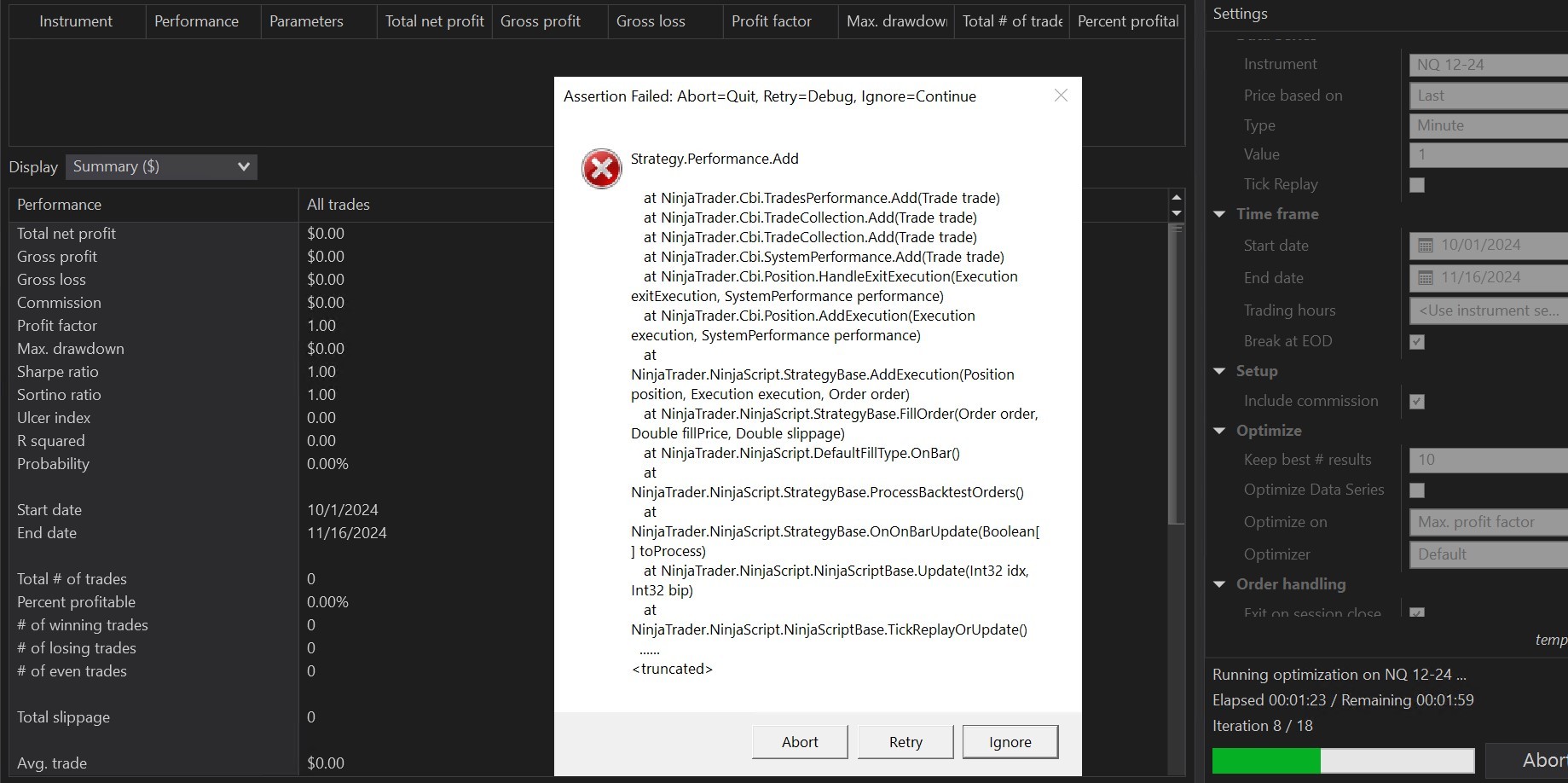Click the Retry button to debug
1568x783 pixels.
pos(906,742)
